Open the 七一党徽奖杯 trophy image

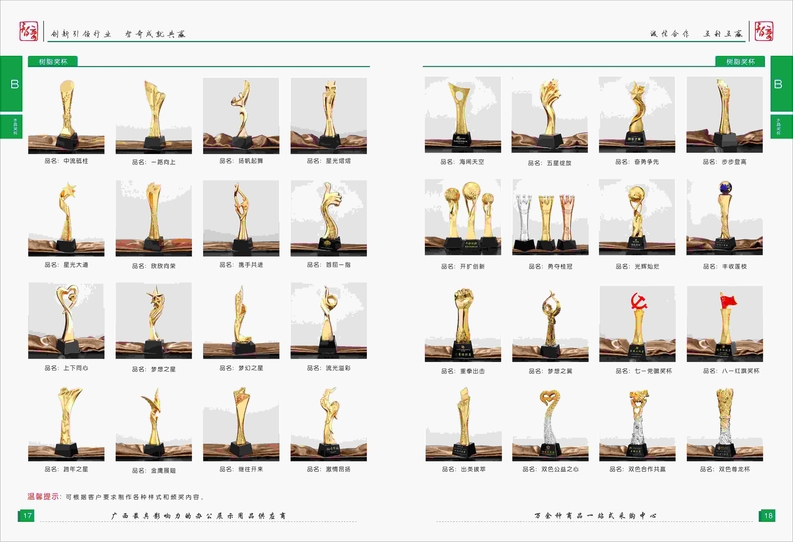coord(637,322)
